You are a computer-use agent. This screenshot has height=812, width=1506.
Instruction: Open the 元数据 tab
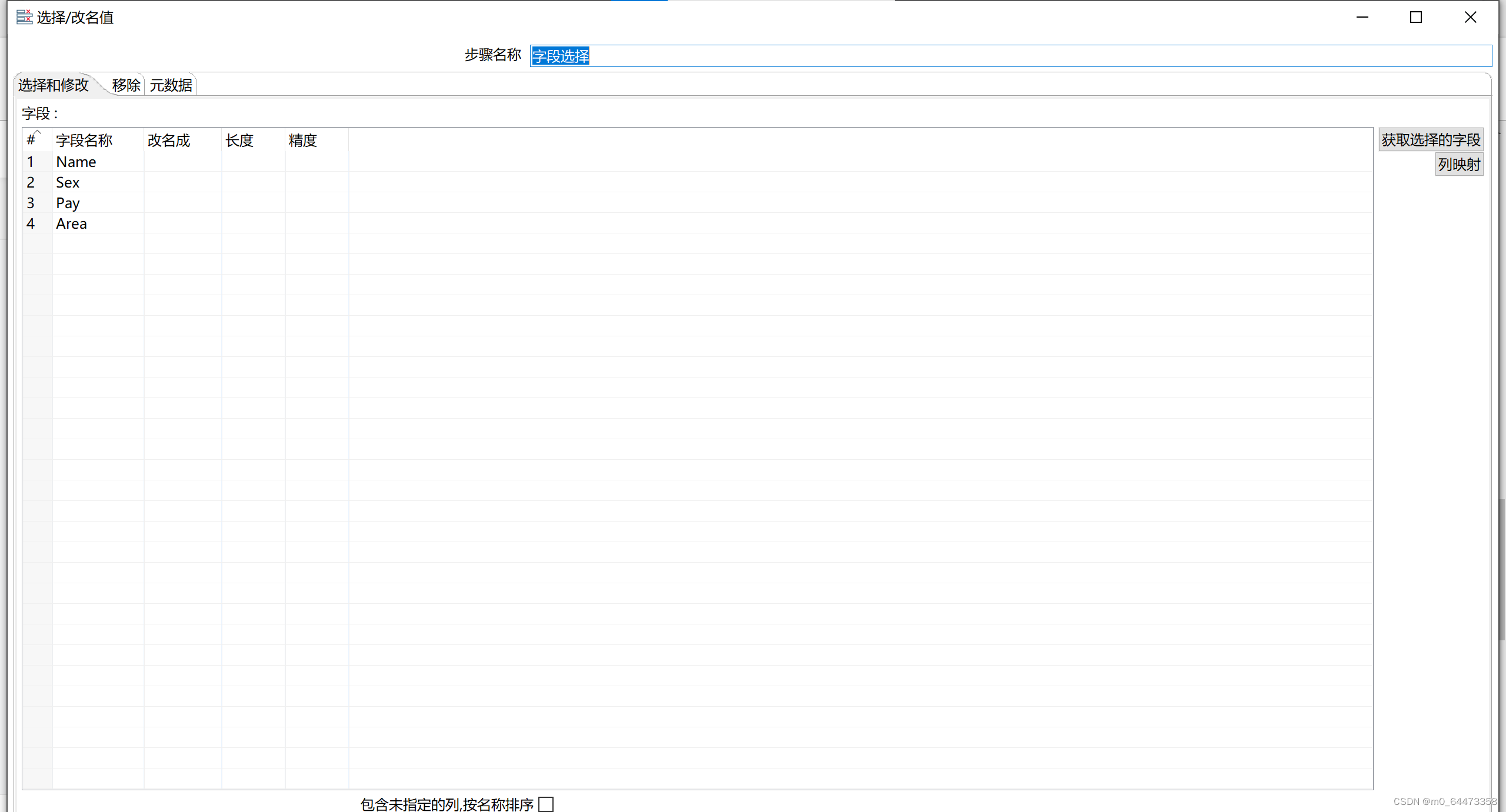tap(171, 85)
